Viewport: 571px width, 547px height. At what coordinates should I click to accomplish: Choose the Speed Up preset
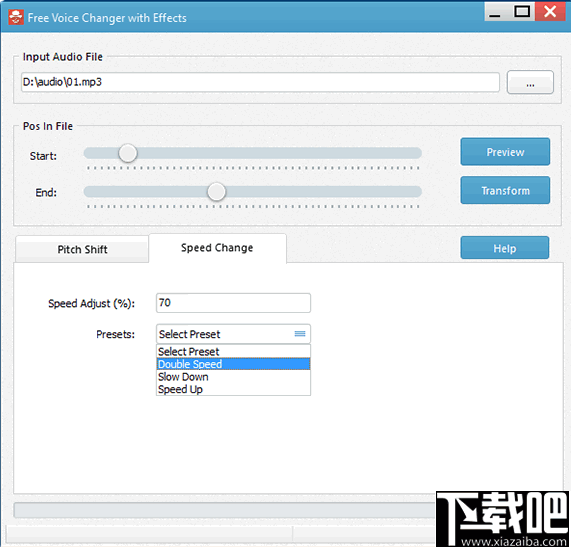(233, 389)
